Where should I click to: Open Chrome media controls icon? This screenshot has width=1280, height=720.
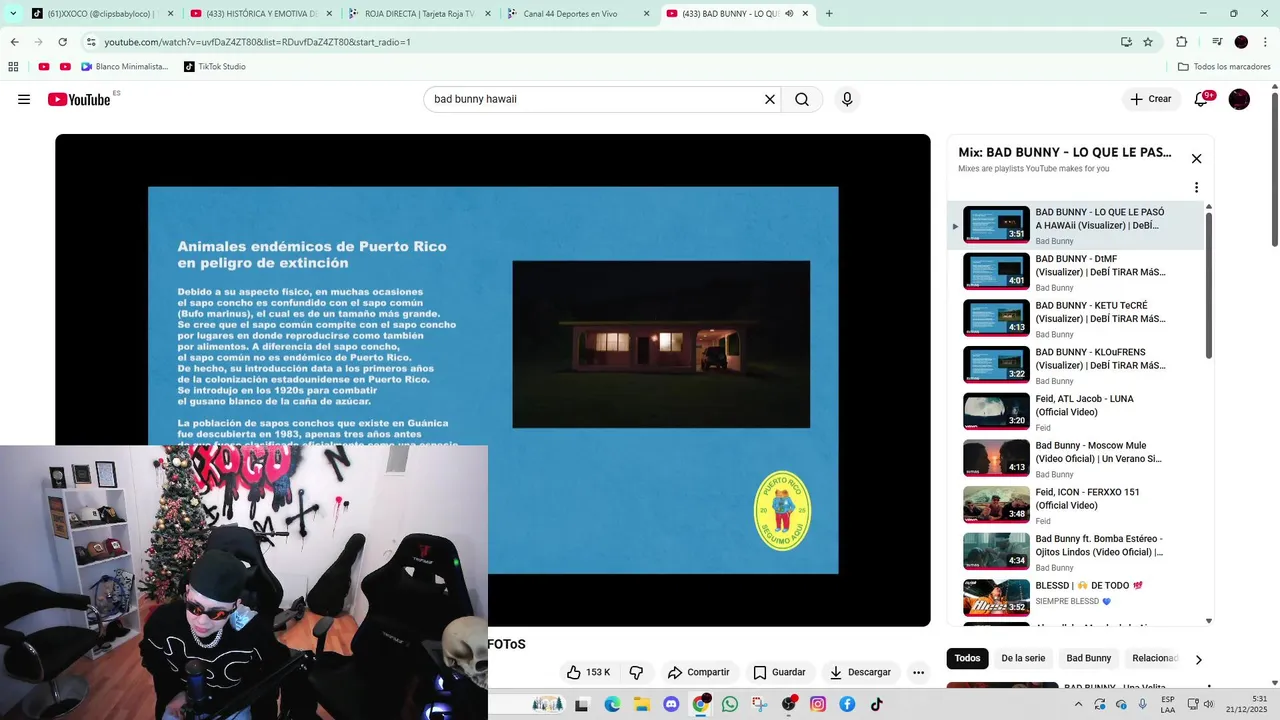1217,42
